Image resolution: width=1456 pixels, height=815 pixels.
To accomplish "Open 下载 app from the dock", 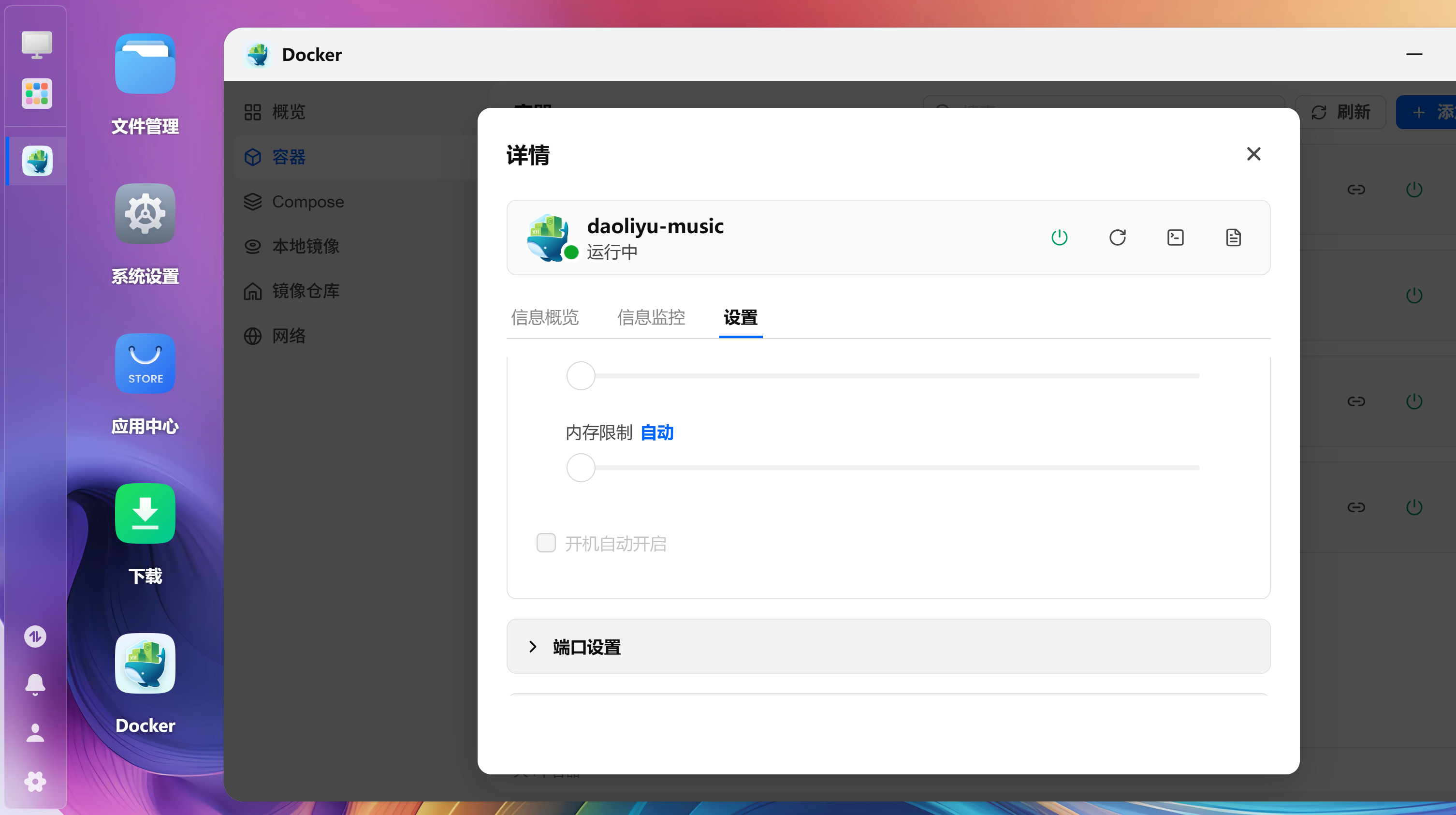I will coord(145,514).
